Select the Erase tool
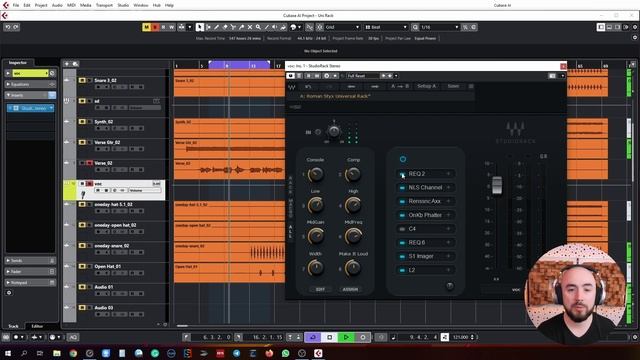Screen dimensions: 640x360 click(x=225, y=27)
